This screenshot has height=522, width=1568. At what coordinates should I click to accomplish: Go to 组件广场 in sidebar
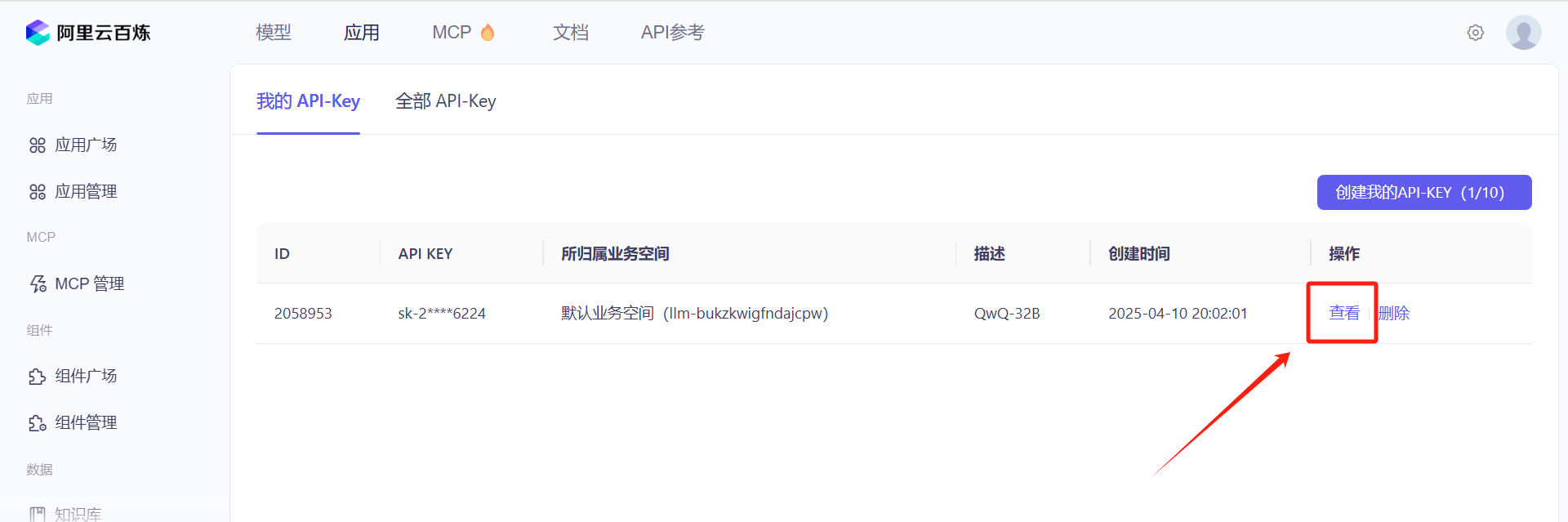pyautogui.click(x=86, y=377)
